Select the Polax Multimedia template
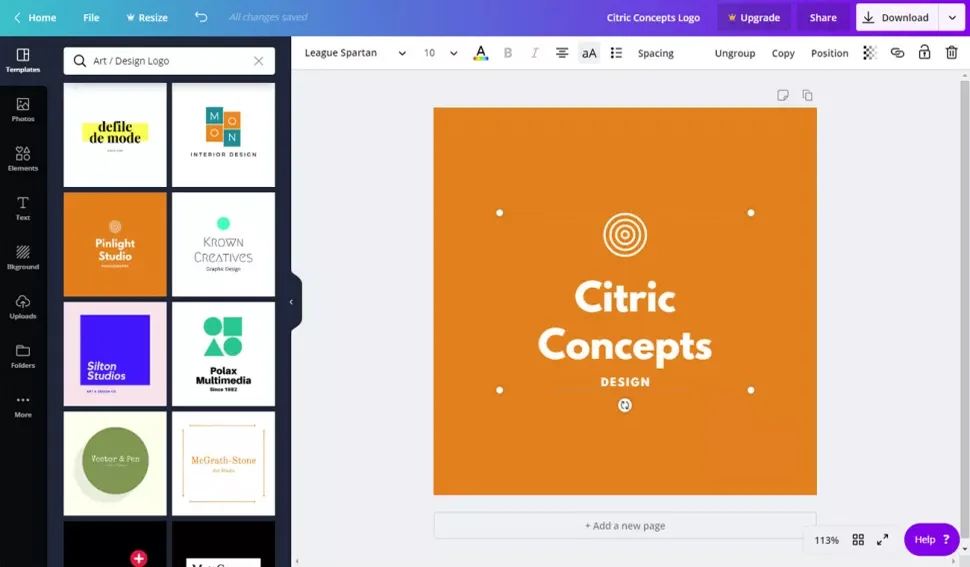The width and height of the screenshot is (970, 567). point(223,354)
